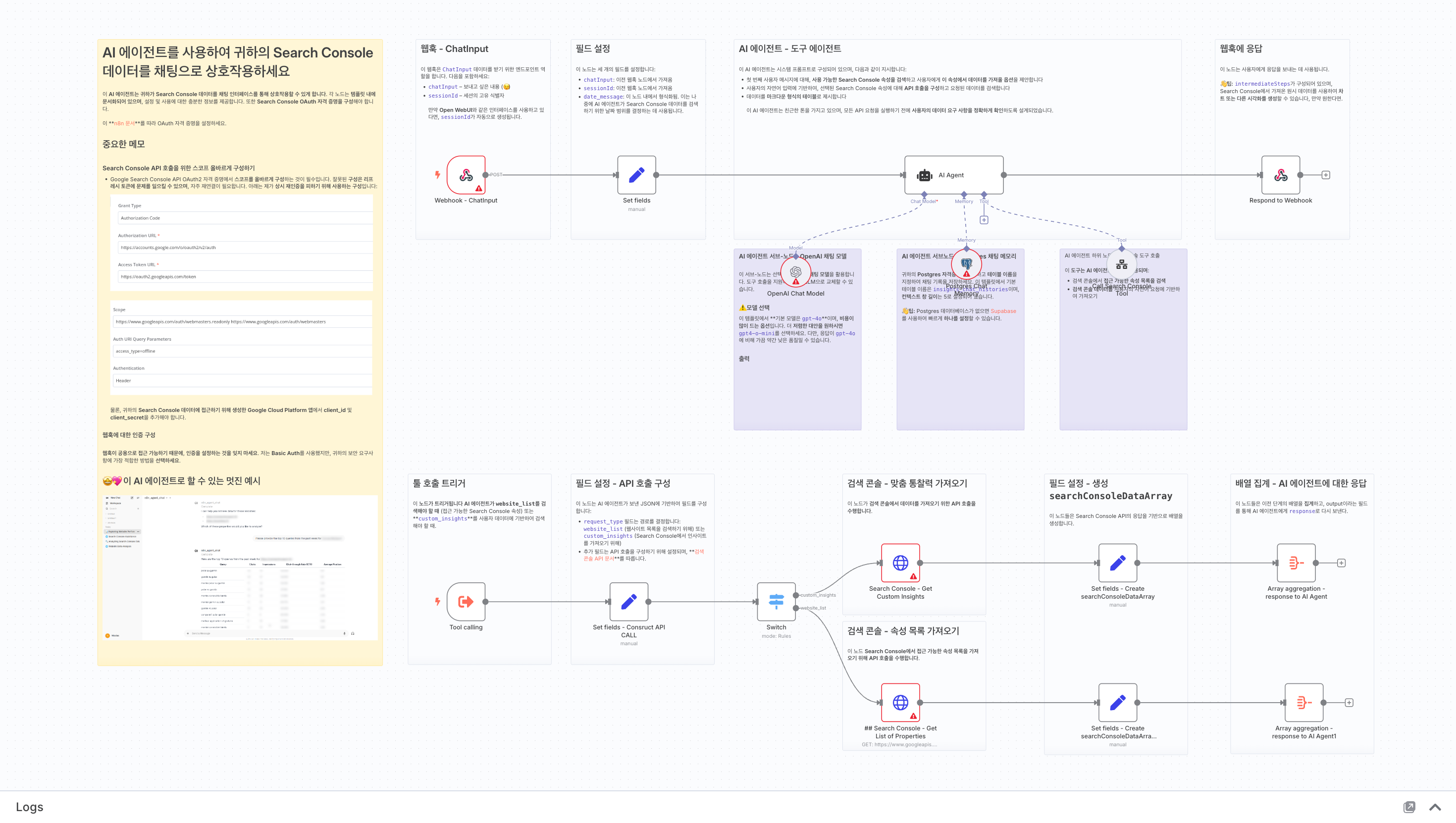Open the Respond to Webhook node
Image resolution: width=1456 pixels, height=823 pixels.
pos(1280,175)
